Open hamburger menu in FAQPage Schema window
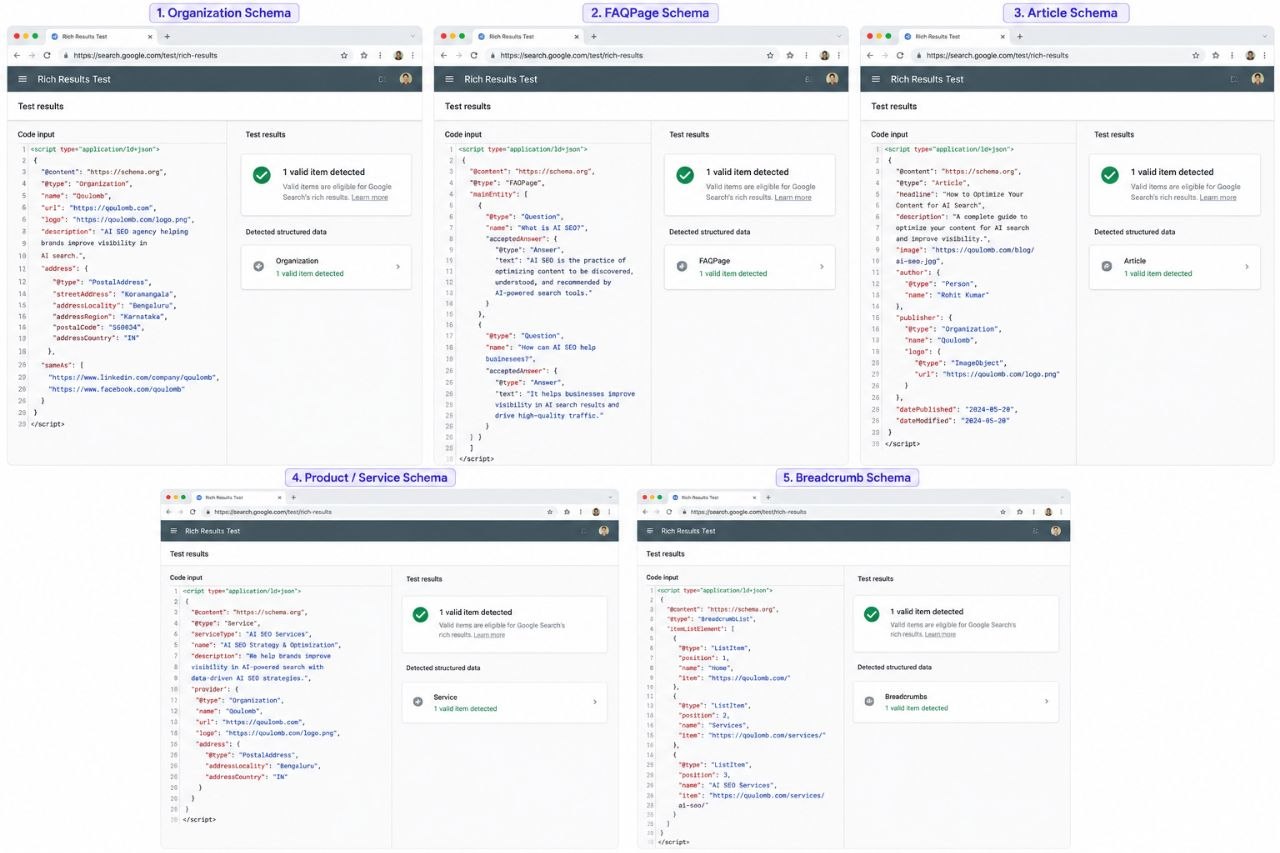This screenshot has height=853, width=1280. (x=449, y=79)
